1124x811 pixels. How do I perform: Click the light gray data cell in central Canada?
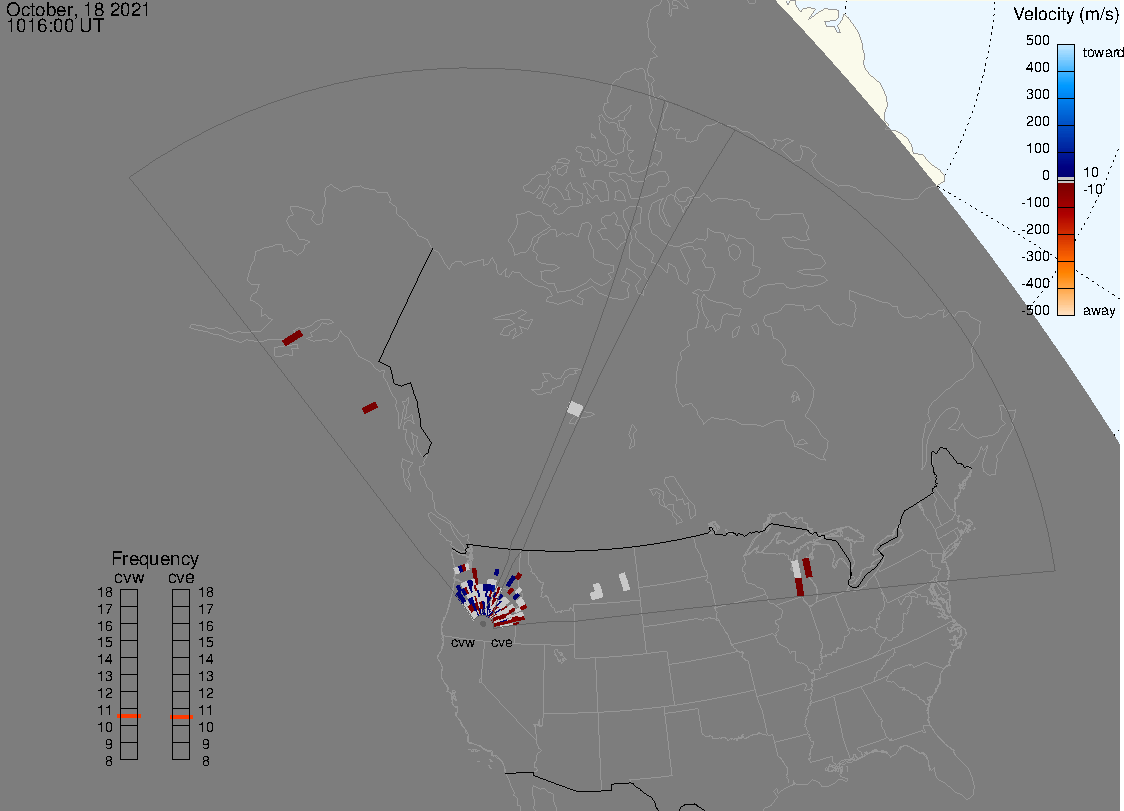point(575,408)
